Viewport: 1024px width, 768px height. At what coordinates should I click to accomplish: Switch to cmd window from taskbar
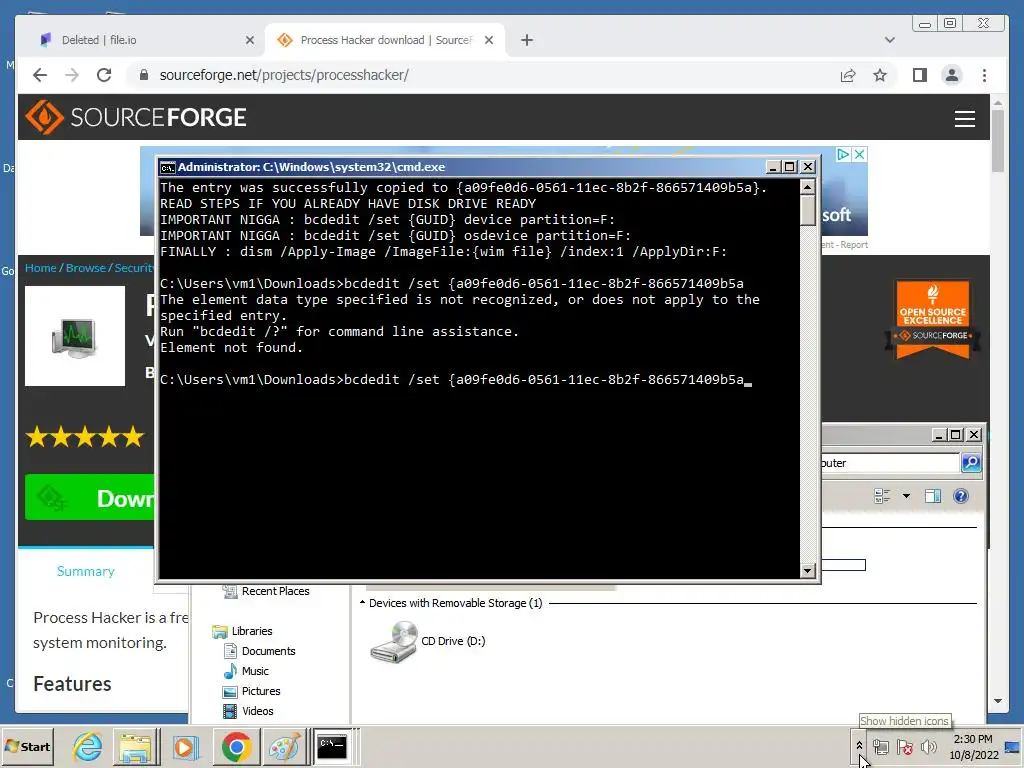332,746
